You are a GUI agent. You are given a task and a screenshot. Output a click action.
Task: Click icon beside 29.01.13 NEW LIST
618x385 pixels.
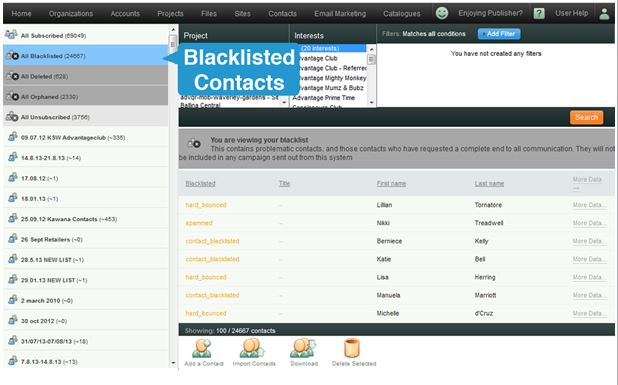pyautogui.click(x=13, y=279)
